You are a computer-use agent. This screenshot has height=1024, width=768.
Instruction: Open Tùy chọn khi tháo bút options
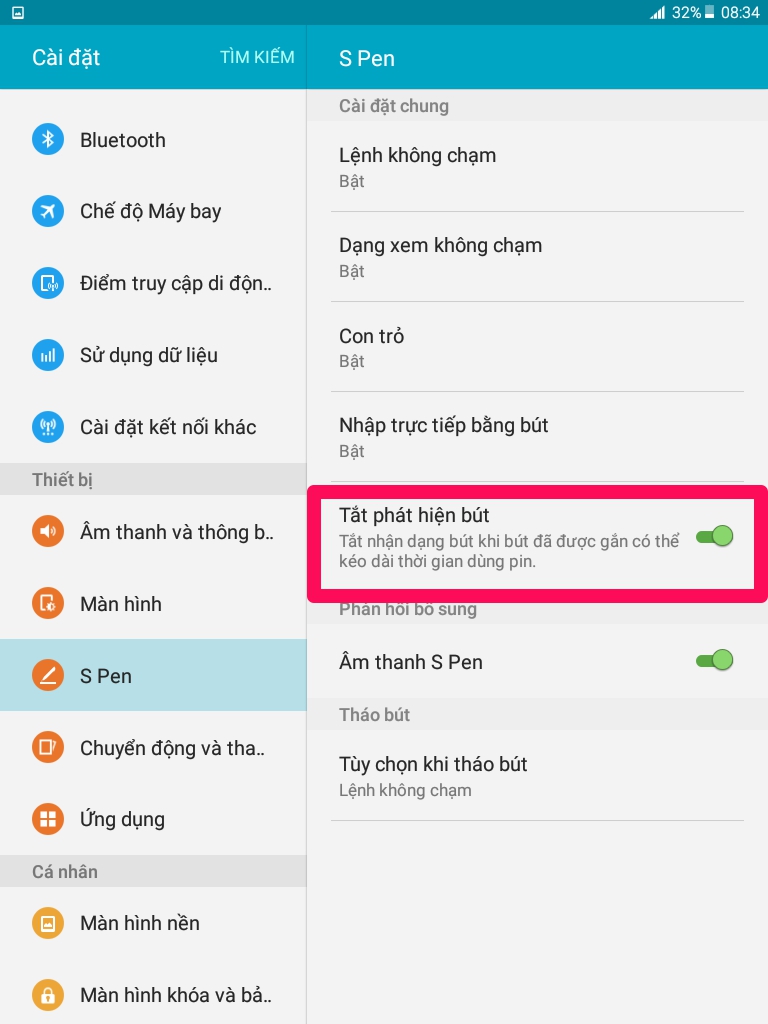(537, 775)
